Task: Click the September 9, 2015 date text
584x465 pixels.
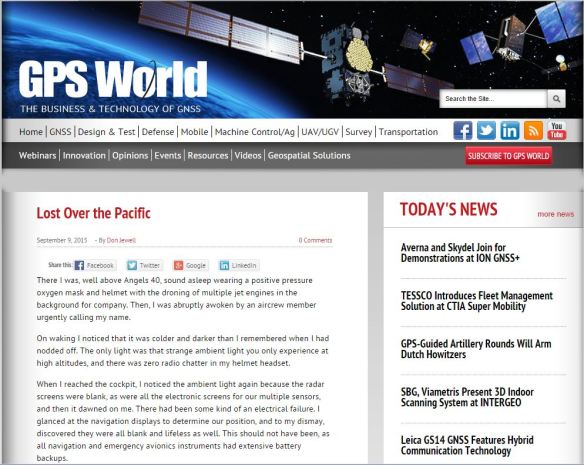Action: click(62, 240)
